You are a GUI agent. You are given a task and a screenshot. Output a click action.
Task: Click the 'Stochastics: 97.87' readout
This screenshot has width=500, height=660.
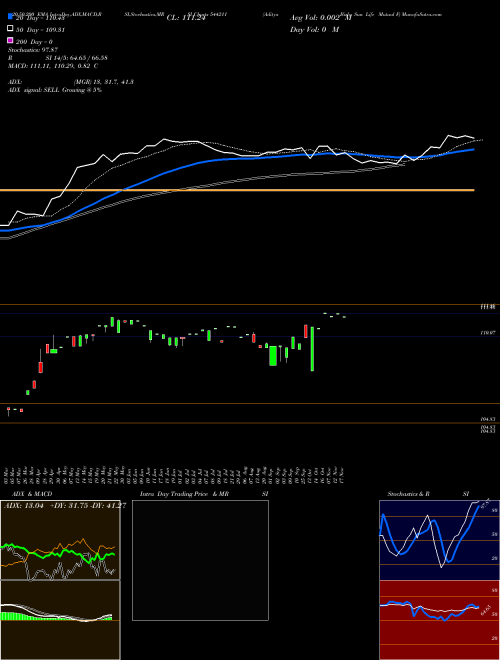click(x=33, y=50)
